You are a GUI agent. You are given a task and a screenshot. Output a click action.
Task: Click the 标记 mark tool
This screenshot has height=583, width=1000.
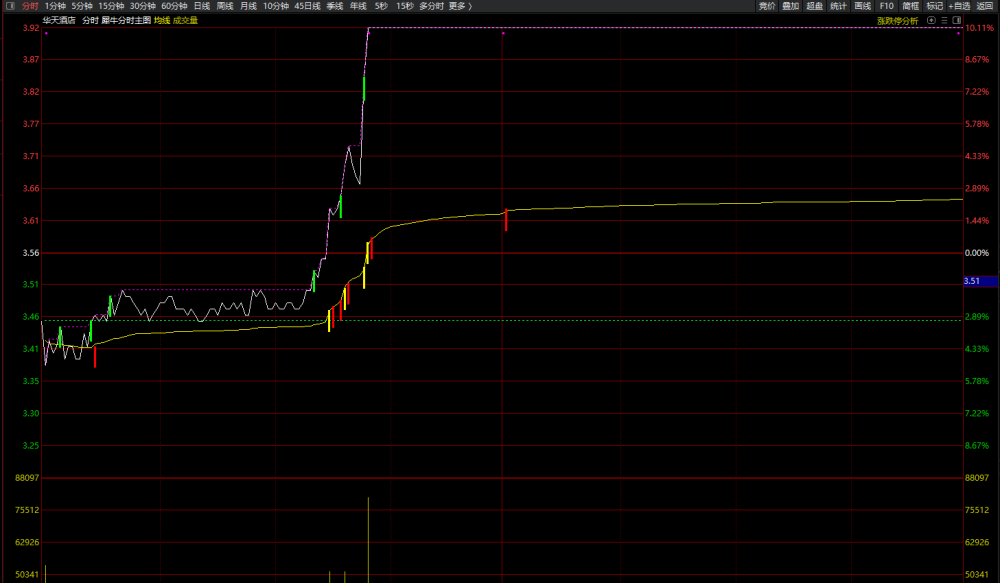click(x=934, y=6)
